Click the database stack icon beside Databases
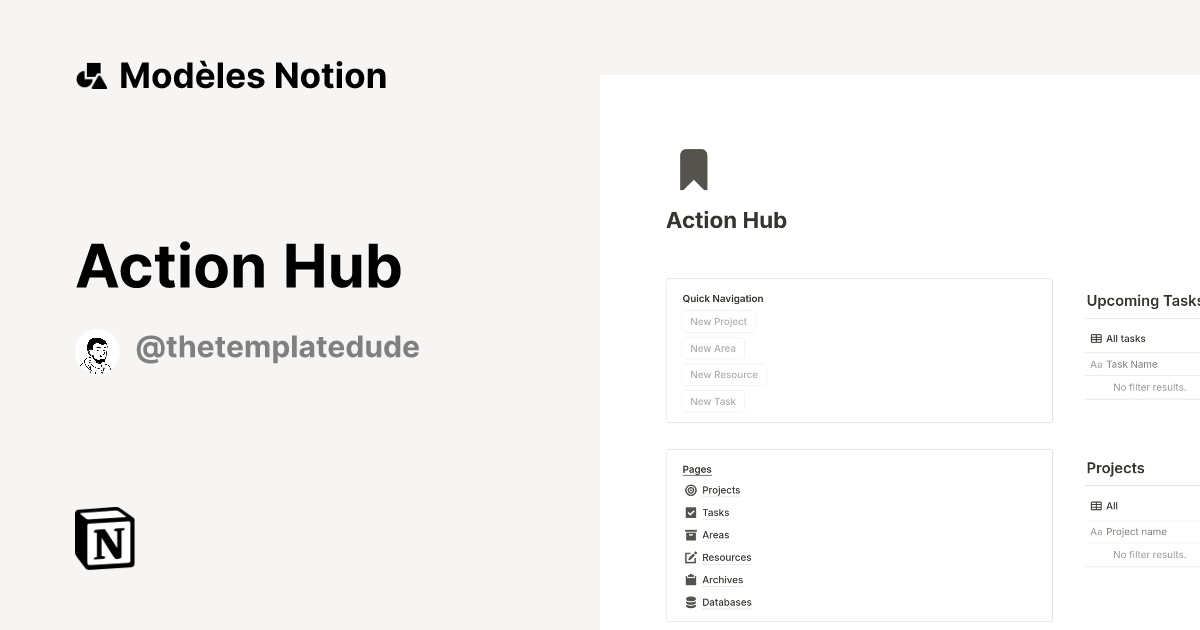Viewport: 1200px width, 630px height. pyautogui.click(x=691, y=602)
